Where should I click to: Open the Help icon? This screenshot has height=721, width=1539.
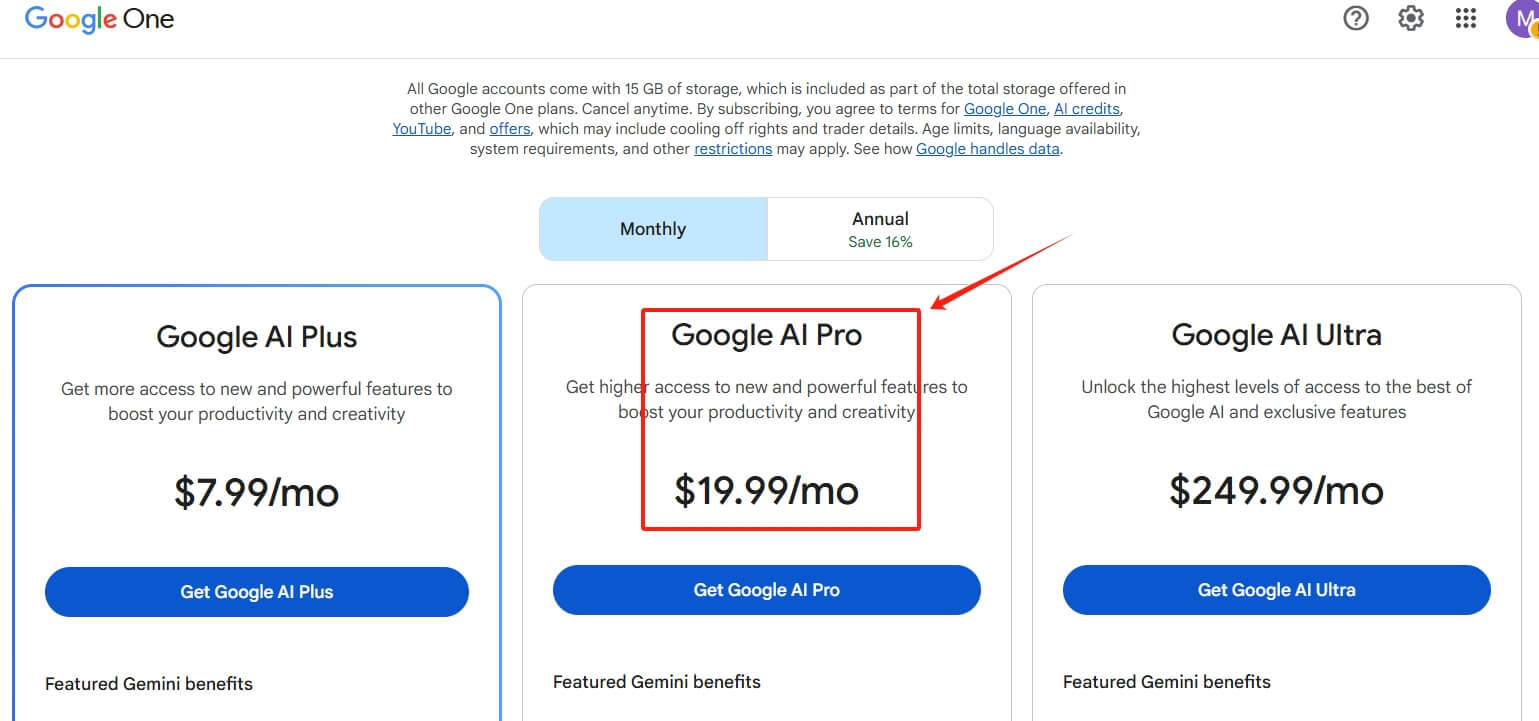[x=1355, y=18]
